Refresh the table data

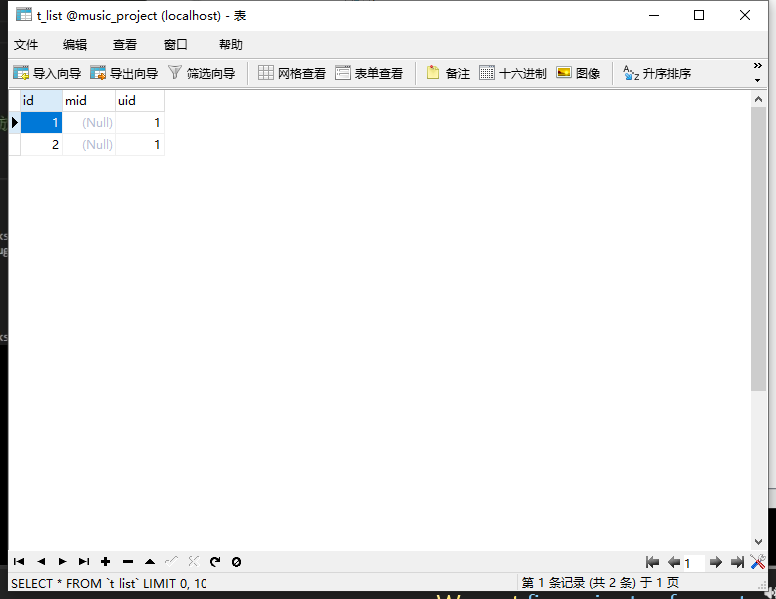pyautogui.click(x=215, y=561)
